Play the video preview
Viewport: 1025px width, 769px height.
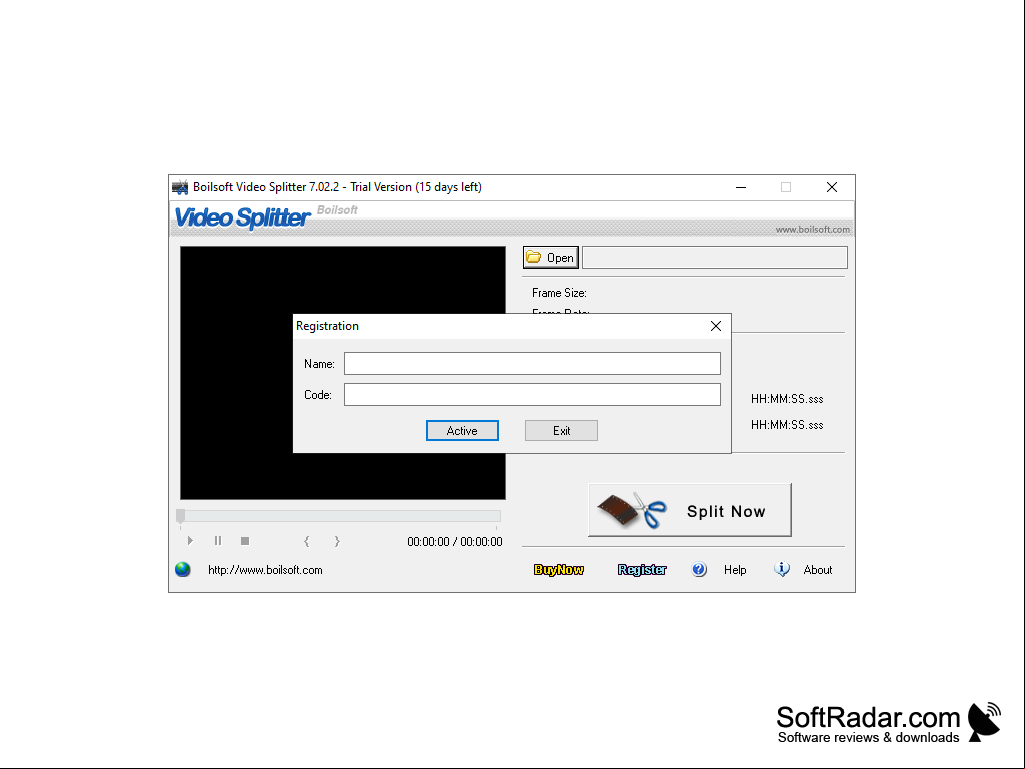190,541
